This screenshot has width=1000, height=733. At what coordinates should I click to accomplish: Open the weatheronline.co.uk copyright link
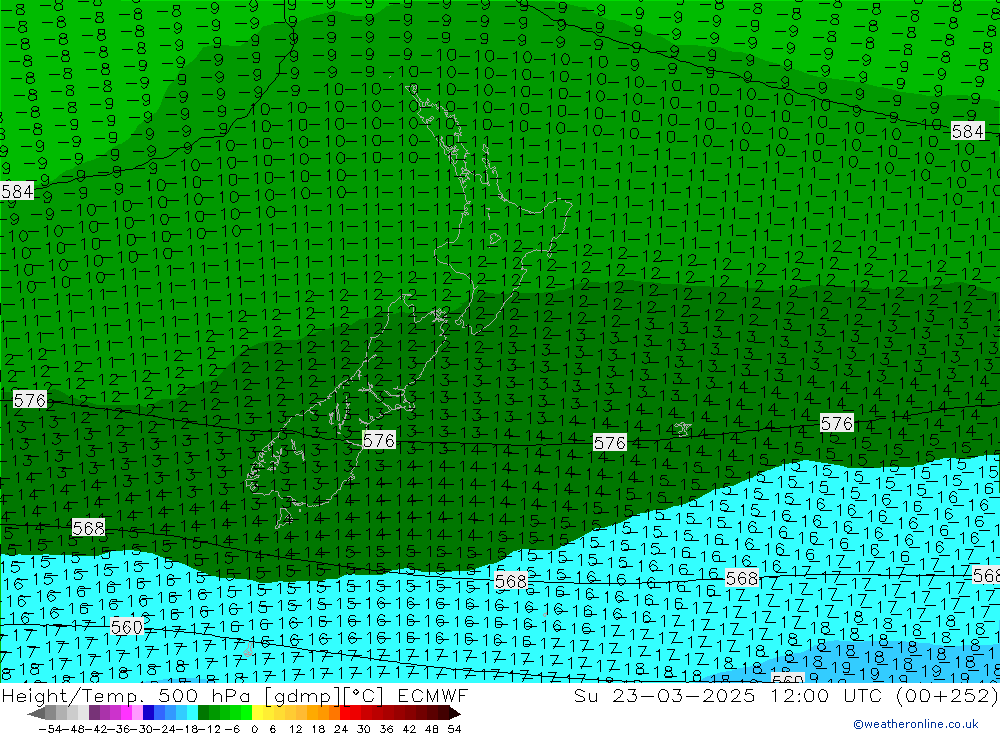[x=915, y=724]
